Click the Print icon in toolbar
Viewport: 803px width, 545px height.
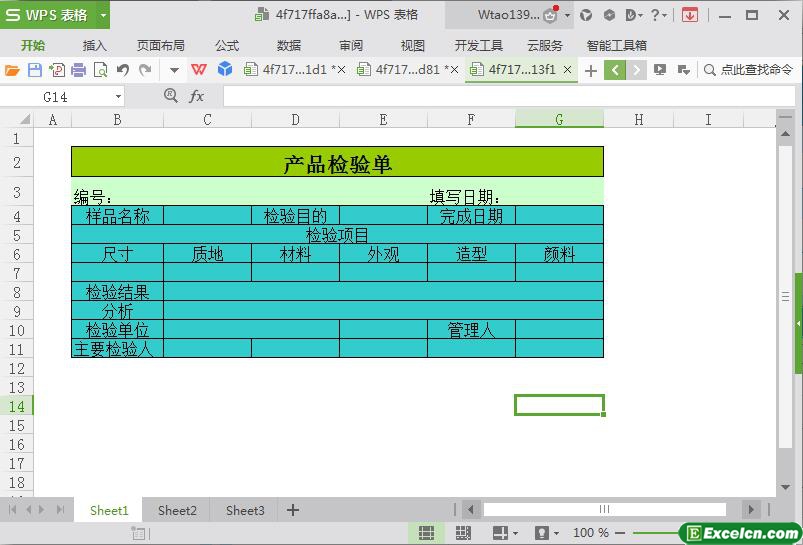(78, 70)
